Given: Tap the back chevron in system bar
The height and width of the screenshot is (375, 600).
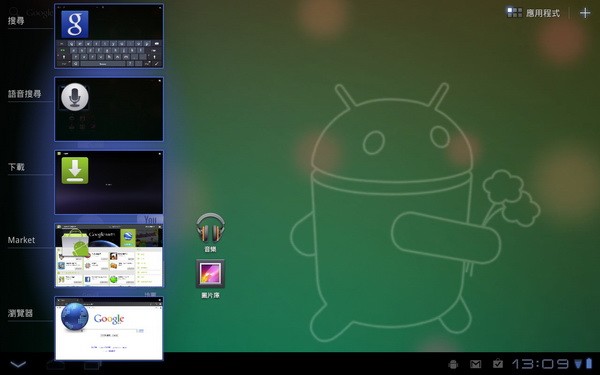Looking at the screenshot, I should coord(18,364).
